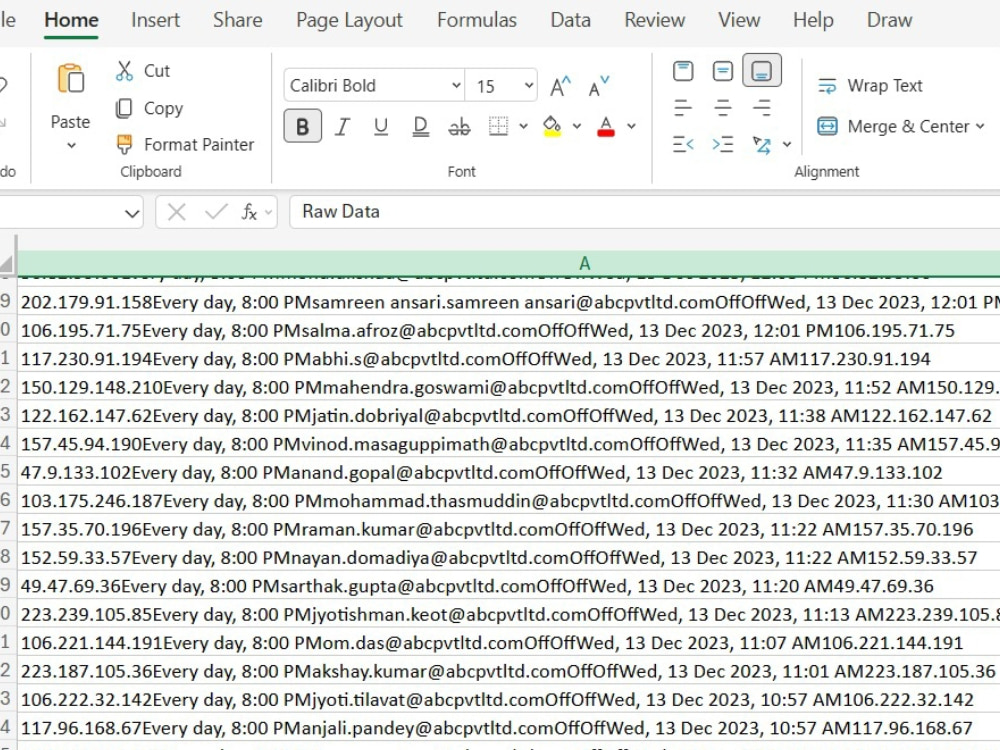1000x750 pixels.
Task: Open the Page Layout tab
Action: coord(349,20)
